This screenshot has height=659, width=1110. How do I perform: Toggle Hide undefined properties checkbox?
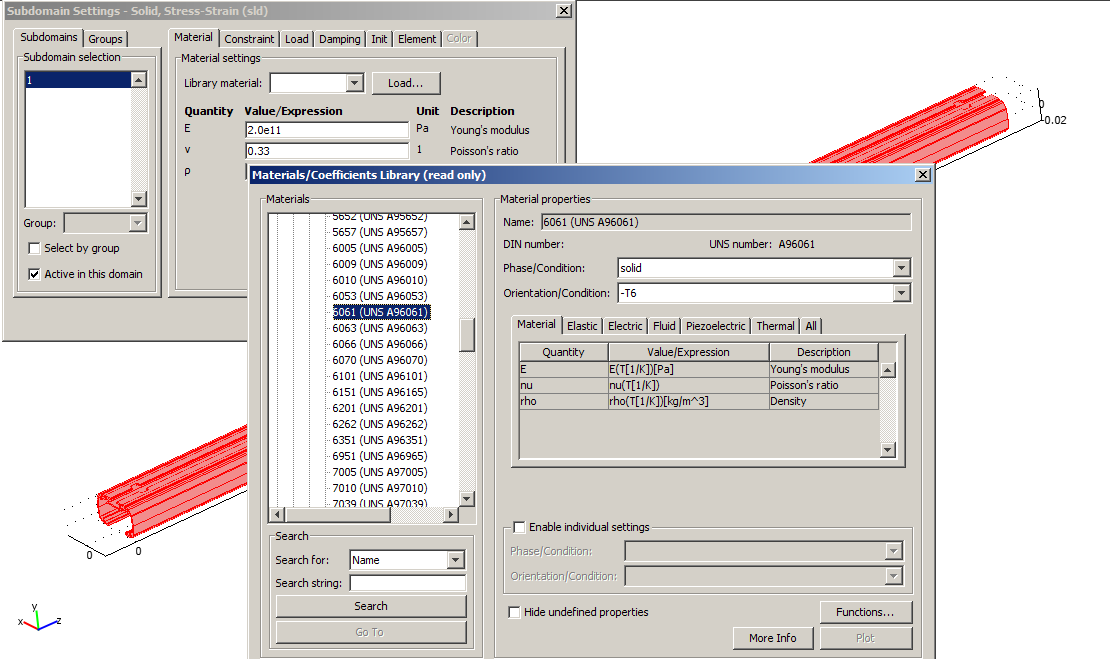tap(515, 612)
